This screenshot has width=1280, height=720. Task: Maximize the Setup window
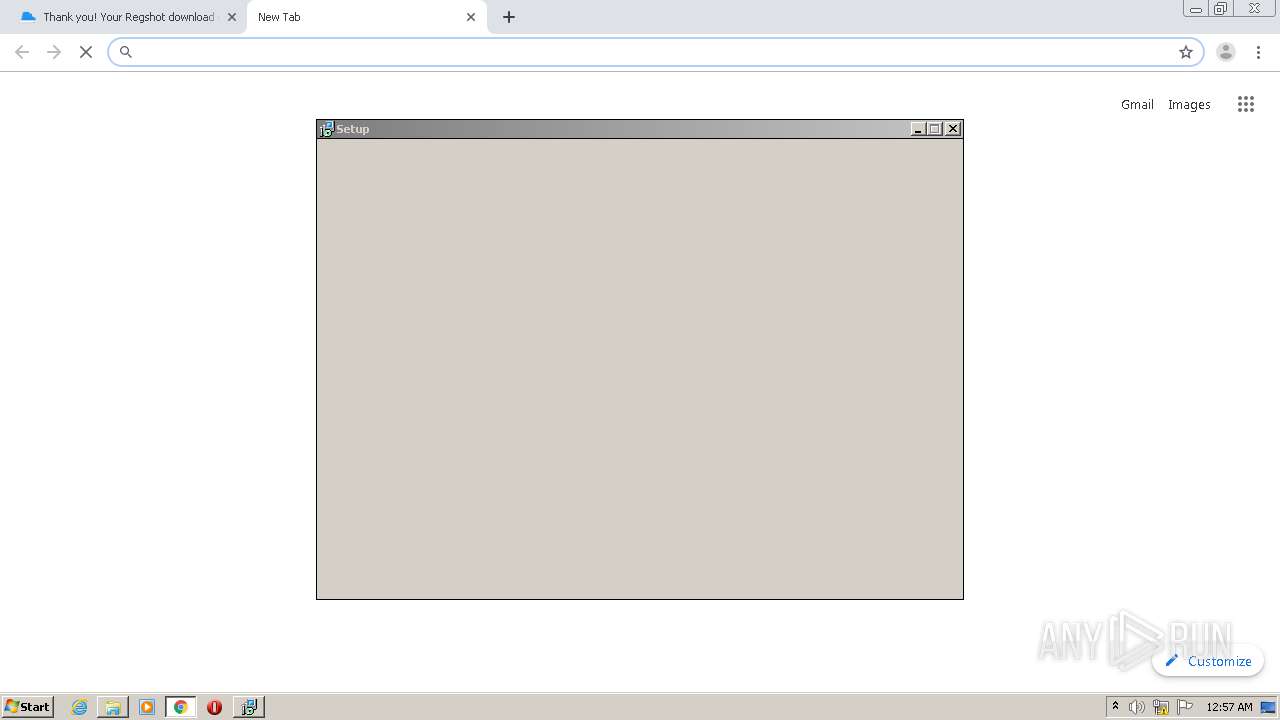[935, 129]
